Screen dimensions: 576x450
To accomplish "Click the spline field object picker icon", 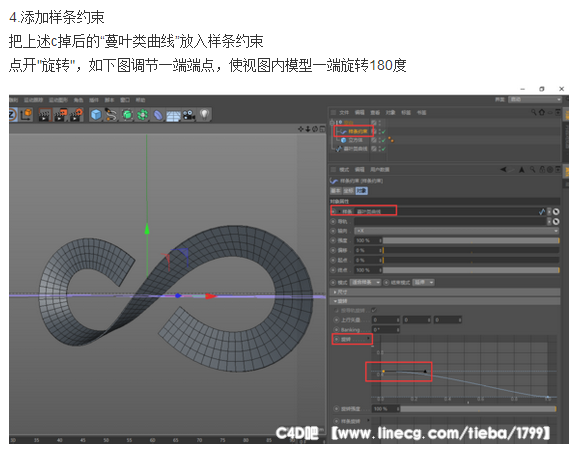I will (556, 212).
